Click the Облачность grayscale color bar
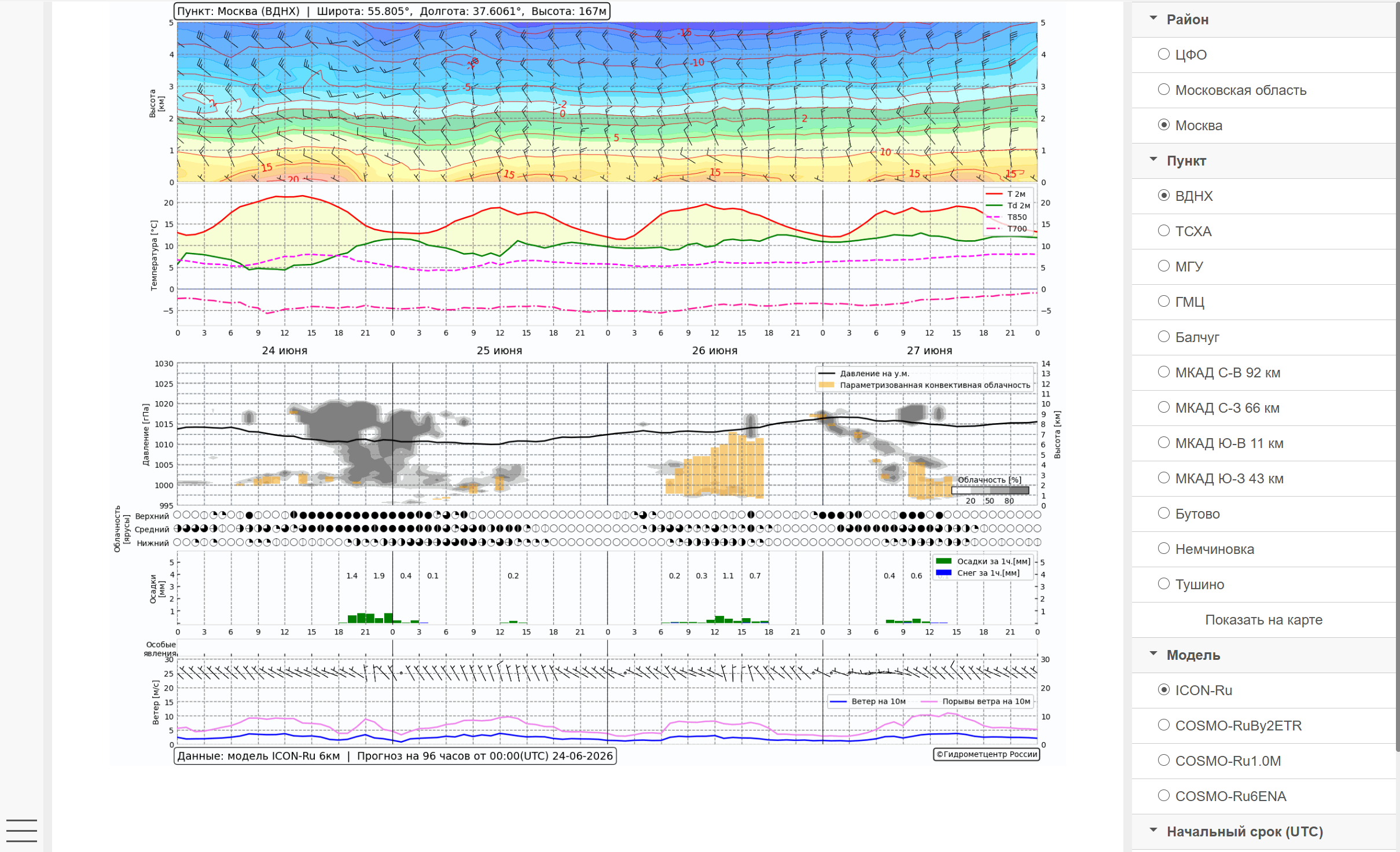The image size is (1400, 852). pyautogui.click(x=990, y=490)
